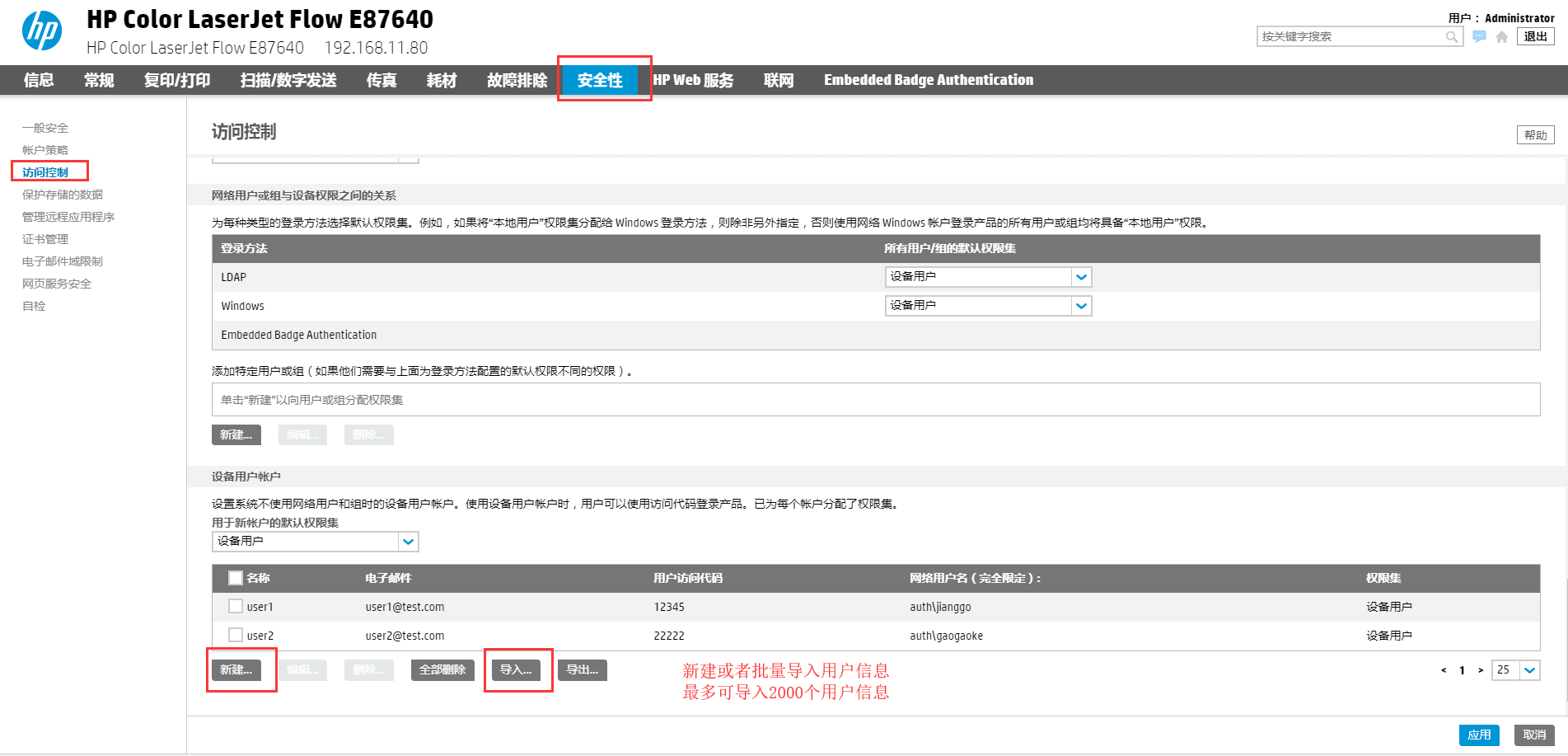
Task: Click the 电子邮件 column header
Action: pos(388,578)
